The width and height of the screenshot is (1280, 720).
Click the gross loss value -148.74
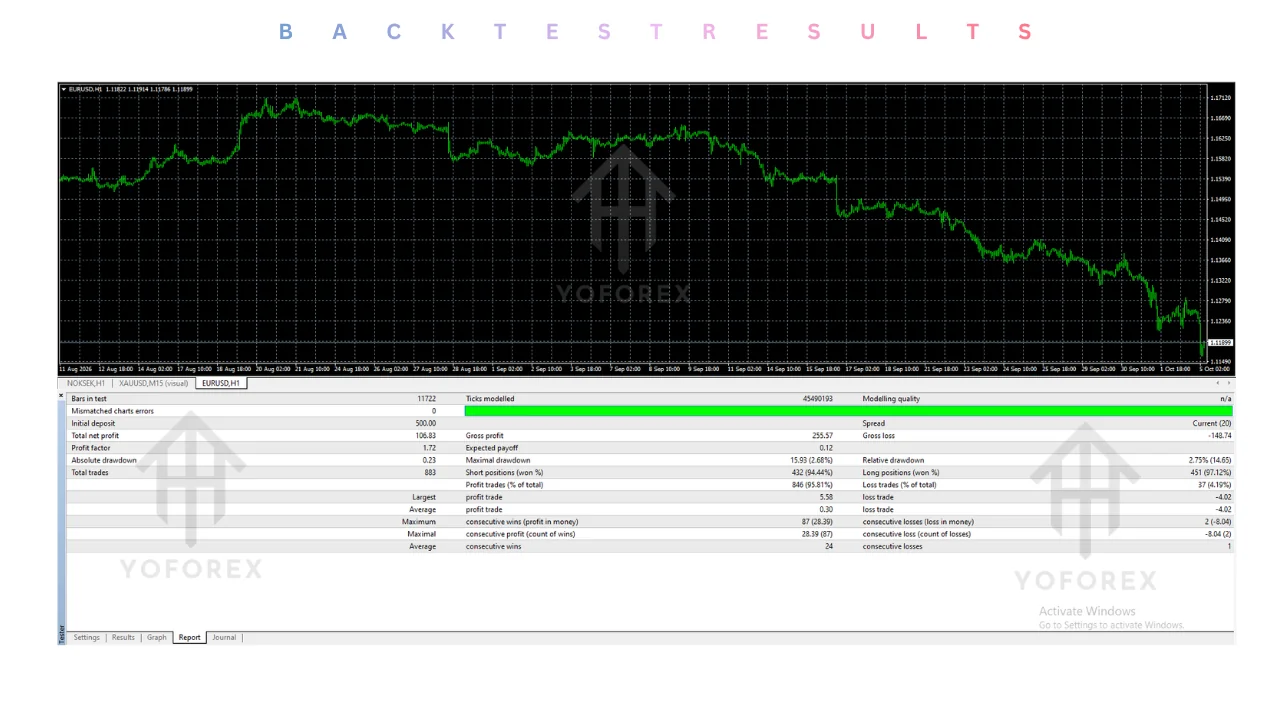tap(1218, 436)
